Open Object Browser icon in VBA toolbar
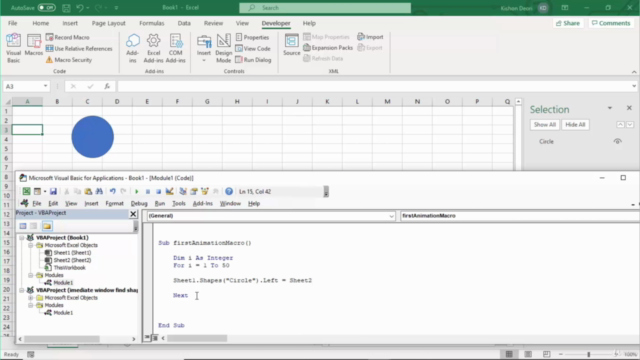Viewport: 640px width, 360px height. (x=205, y=191)
